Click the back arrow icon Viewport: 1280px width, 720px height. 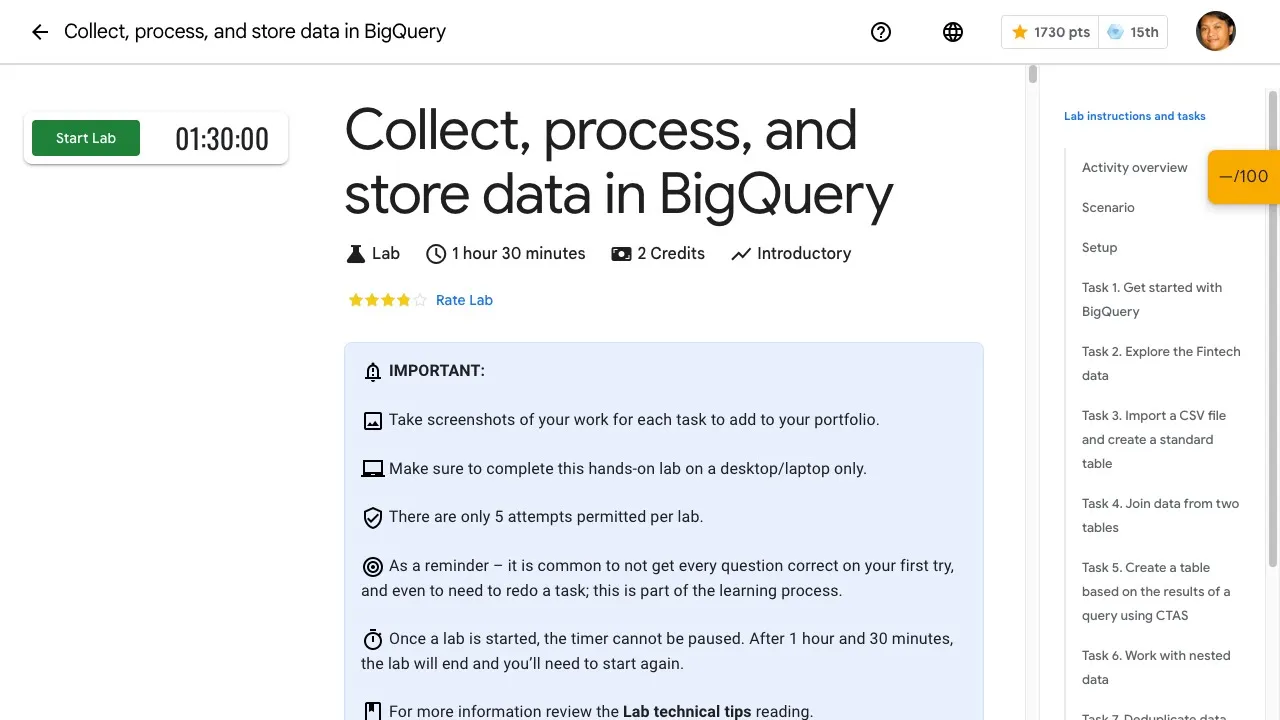point(40,32)
